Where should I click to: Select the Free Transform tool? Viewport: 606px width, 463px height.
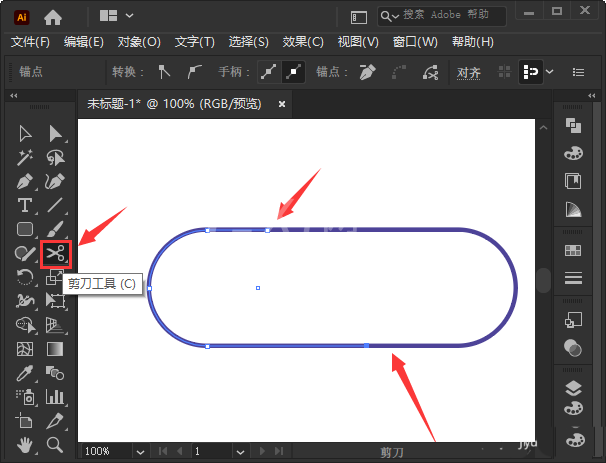coord(55,301)
